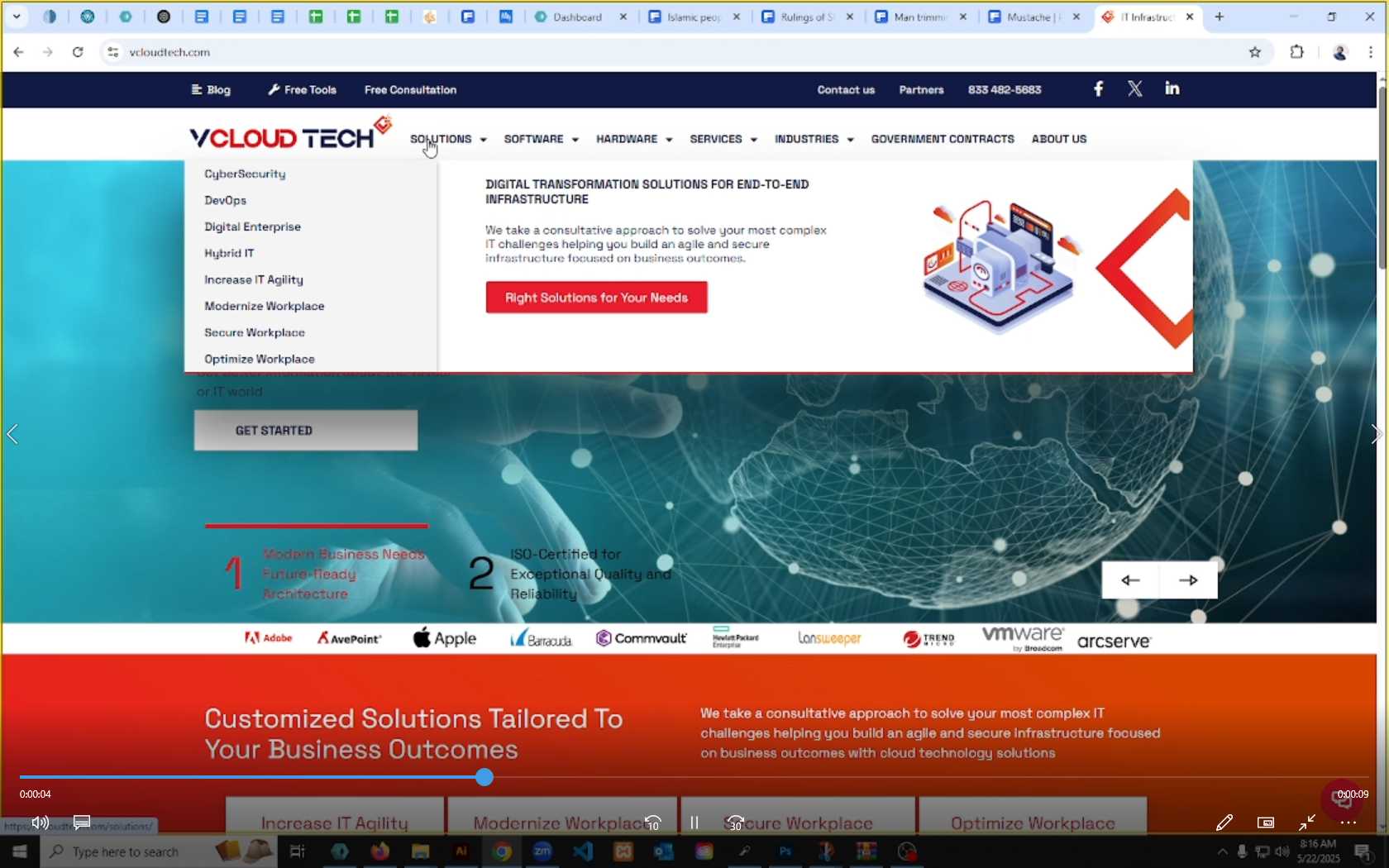Expand the SOFTWARE nav dropdown
The height and width of the screenshot is (868, 1389).
click(x=541, y=139)
